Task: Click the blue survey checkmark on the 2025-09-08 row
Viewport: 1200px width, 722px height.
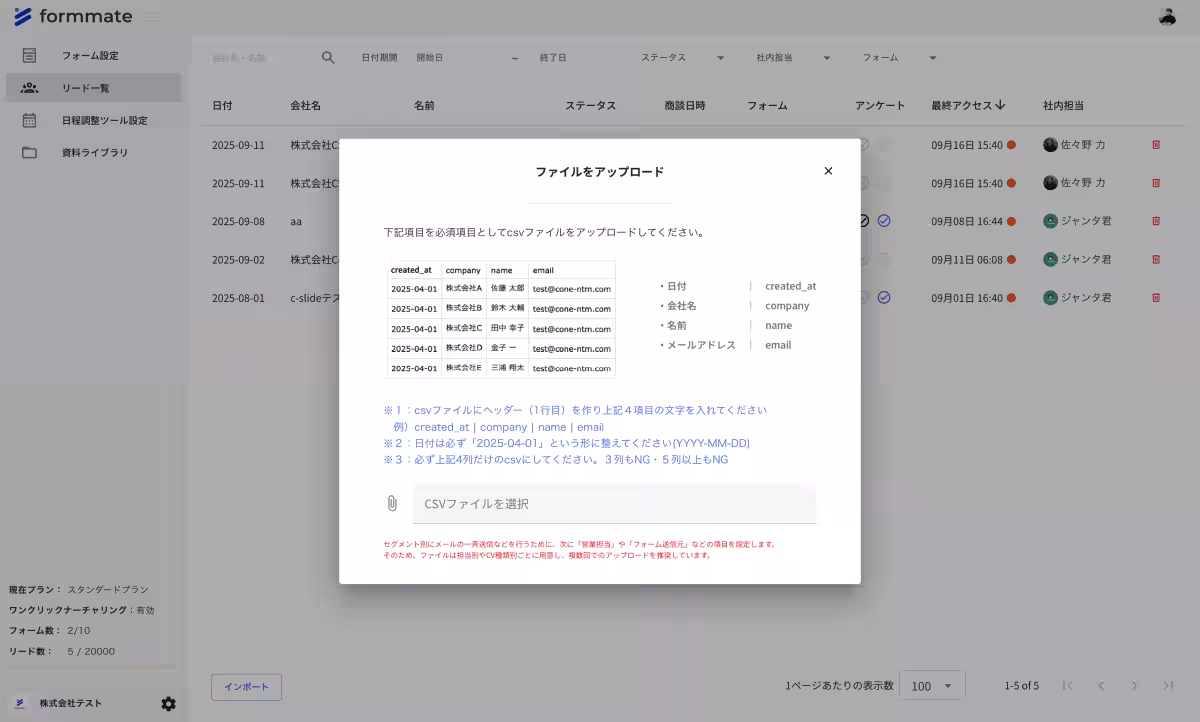Action: 883,221
